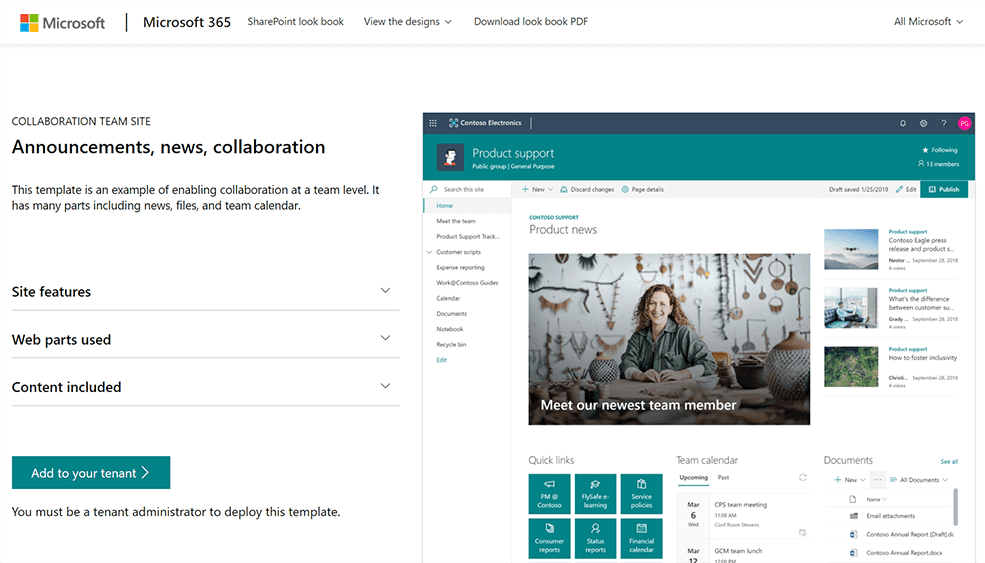Click the Add to your tenant button
The image size is (985, 563).
click(x=91, y=473)
